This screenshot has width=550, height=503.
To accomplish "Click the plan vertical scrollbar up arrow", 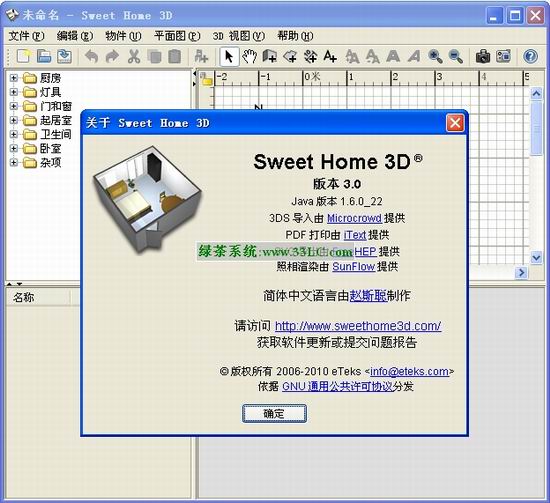I will [x=536, y=93].
